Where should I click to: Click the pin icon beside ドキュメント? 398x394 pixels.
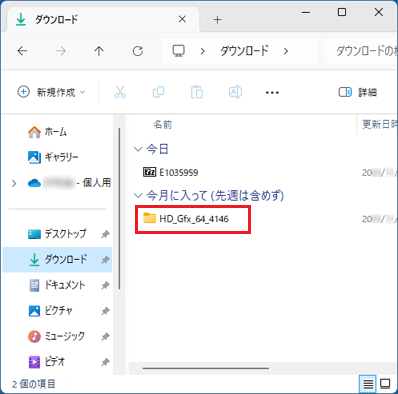click(x=105, y=285)
